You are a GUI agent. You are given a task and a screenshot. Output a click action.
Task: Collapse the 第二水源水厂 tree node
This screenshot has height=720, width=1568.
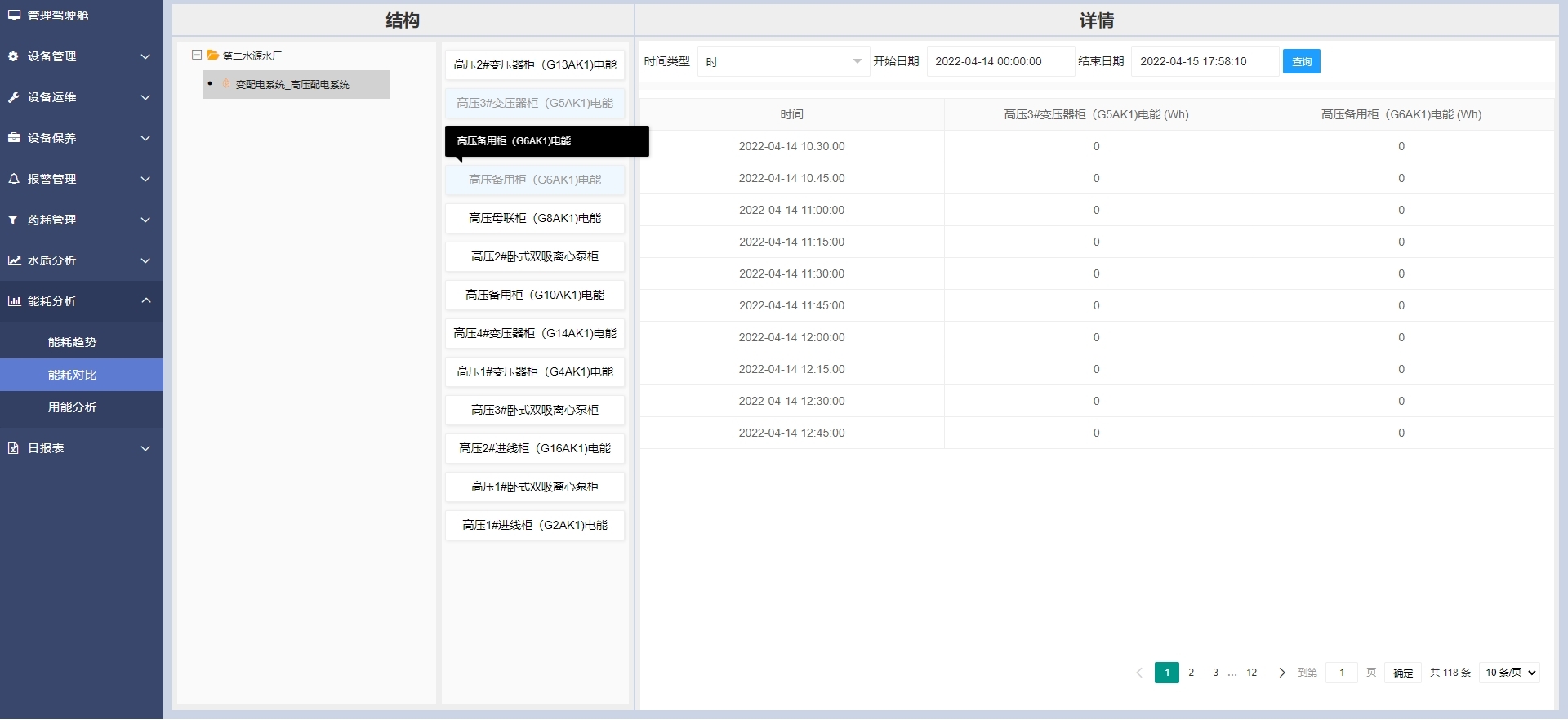pos(197,56)
